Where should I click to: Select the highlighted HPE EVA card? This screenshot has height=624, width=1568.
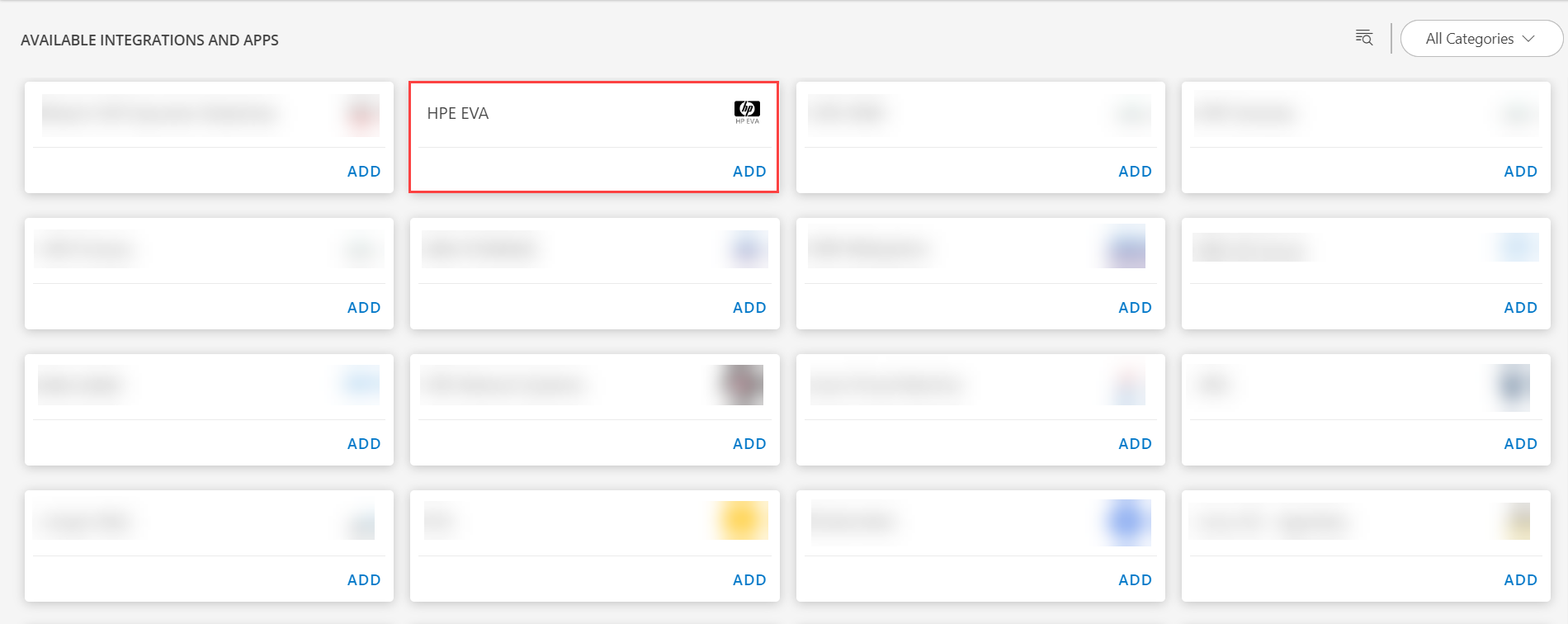(594, 136)
